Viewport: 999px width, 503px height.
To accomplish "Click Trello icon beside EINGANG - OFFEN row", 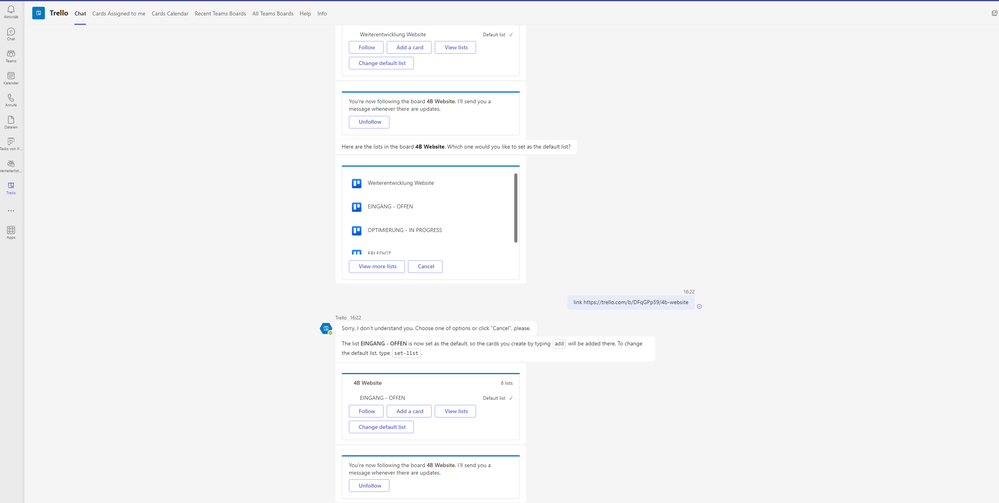I will pyautogui.click(x=357, y=207).
